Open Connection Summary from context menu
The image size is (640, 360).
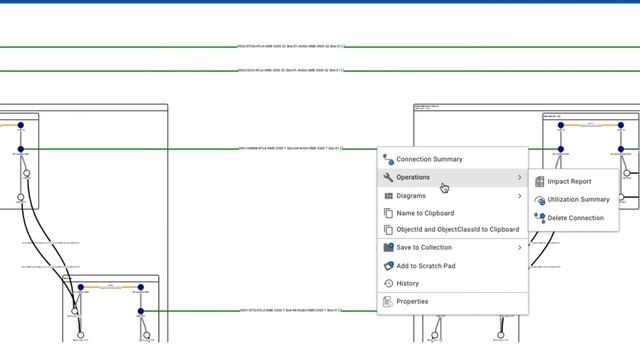coord(453,159)
